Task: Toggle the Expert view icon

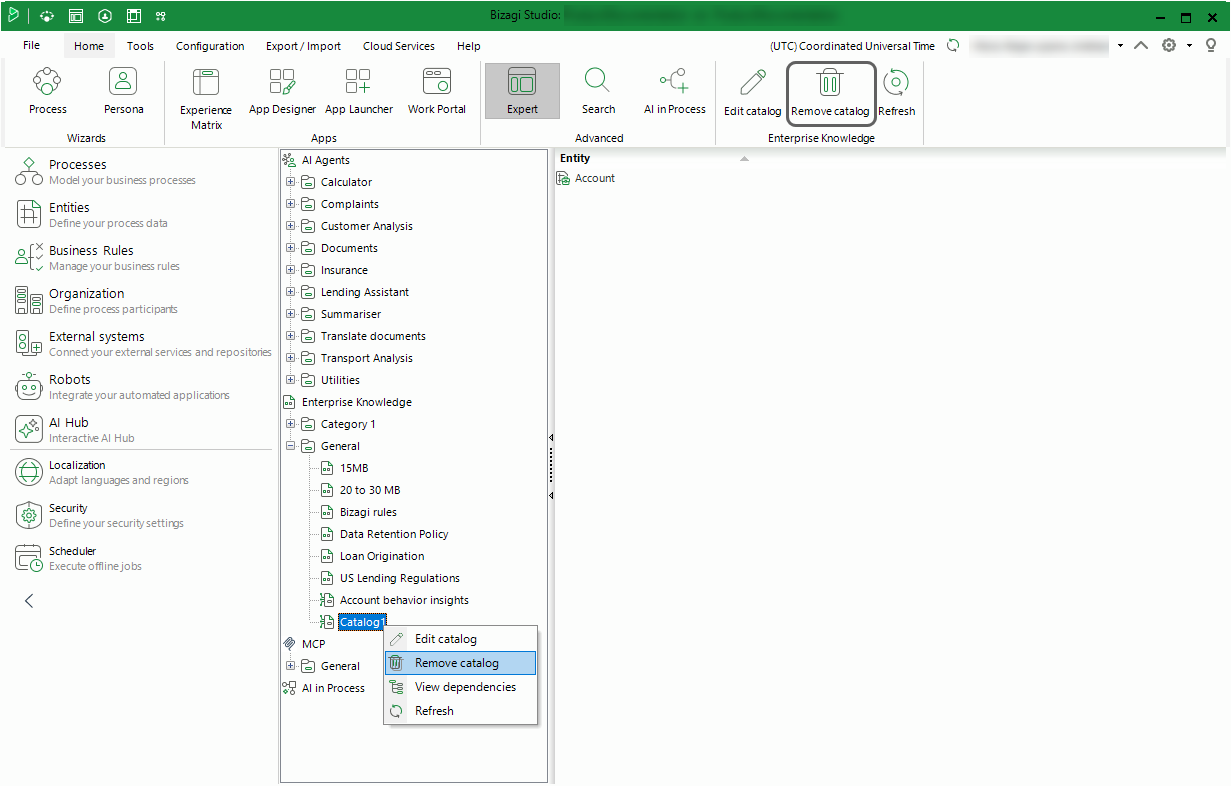Action: pos(522,91)
